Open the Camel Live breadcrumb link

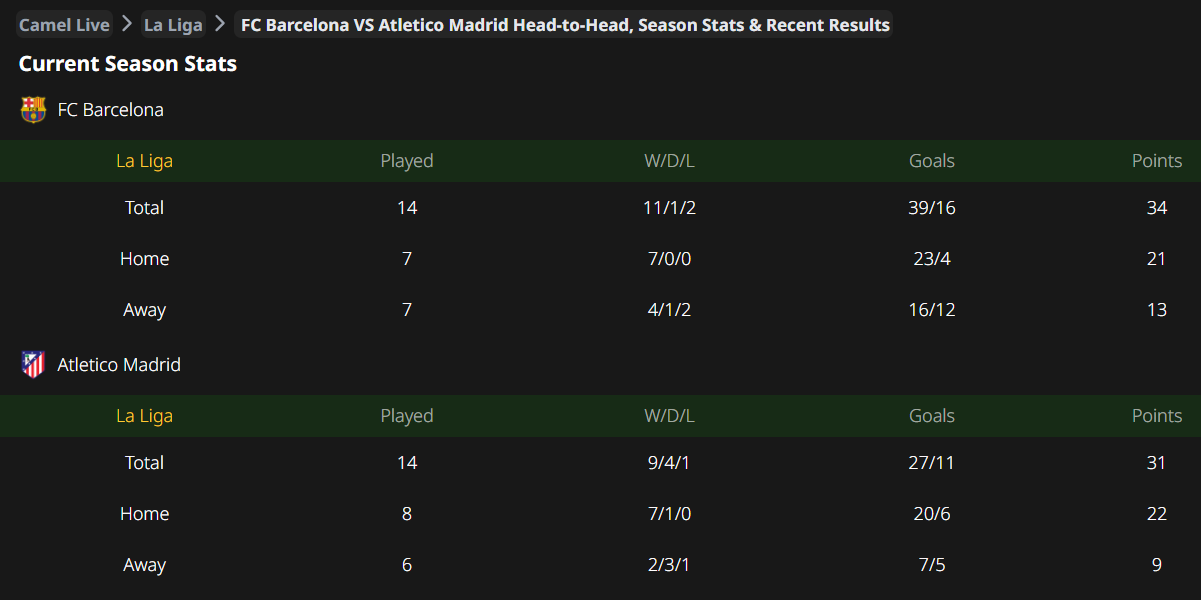(64, 25)
